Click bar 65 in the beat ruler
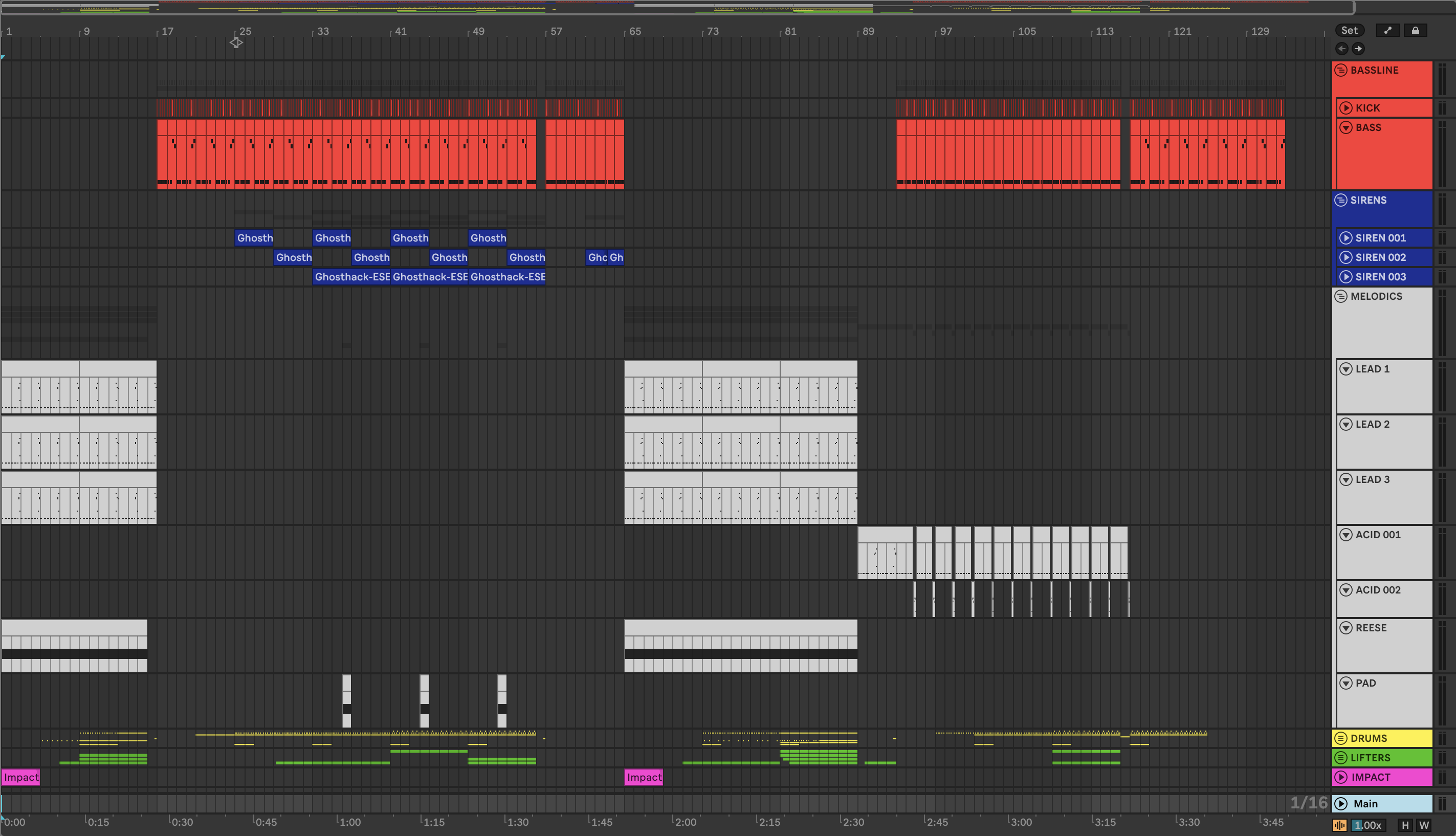Viewport: 1456px width, 836px height. pyautogui.click(x=634, y=31)
